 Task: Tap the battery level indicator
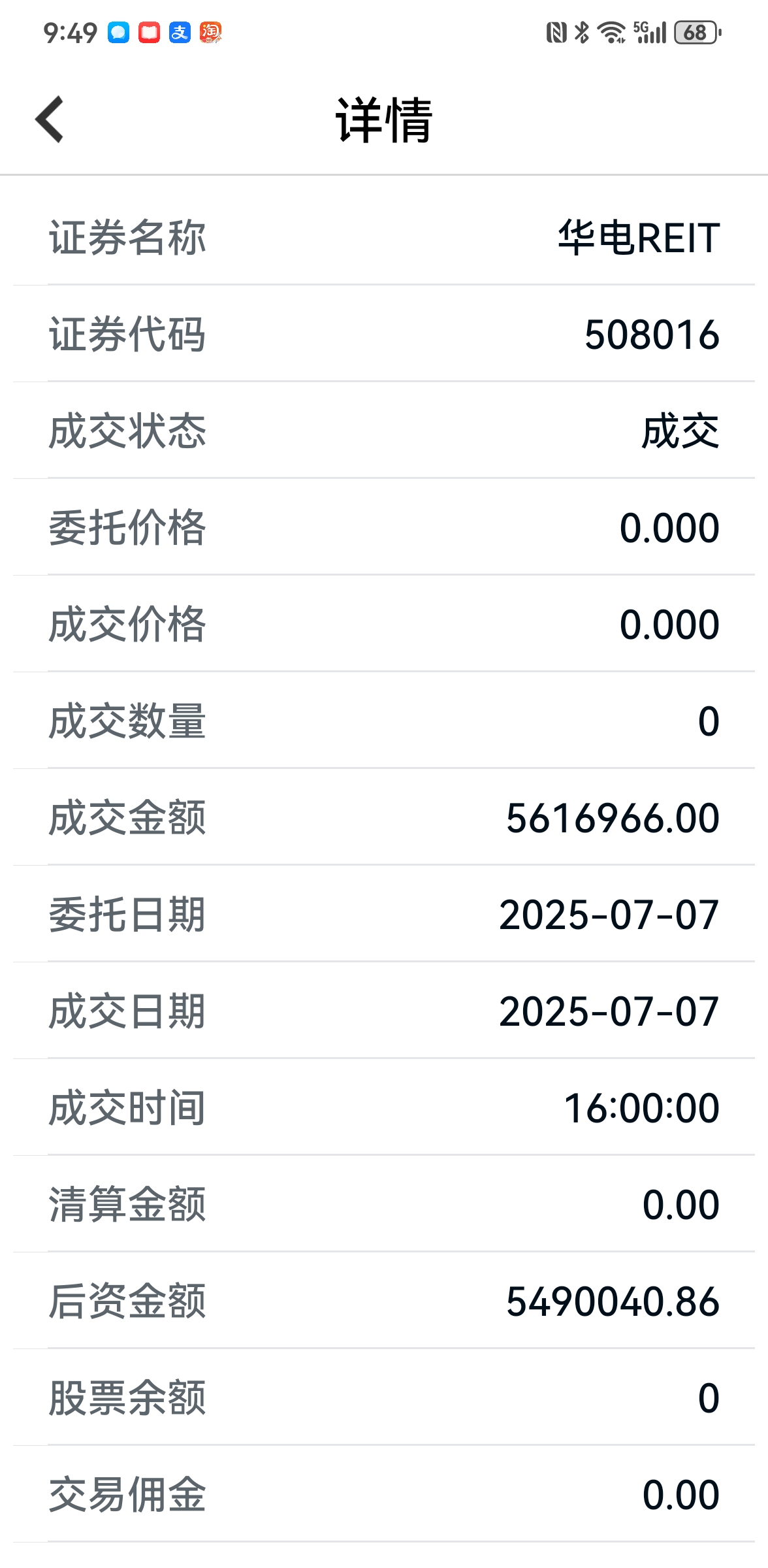tap(697, 32)
